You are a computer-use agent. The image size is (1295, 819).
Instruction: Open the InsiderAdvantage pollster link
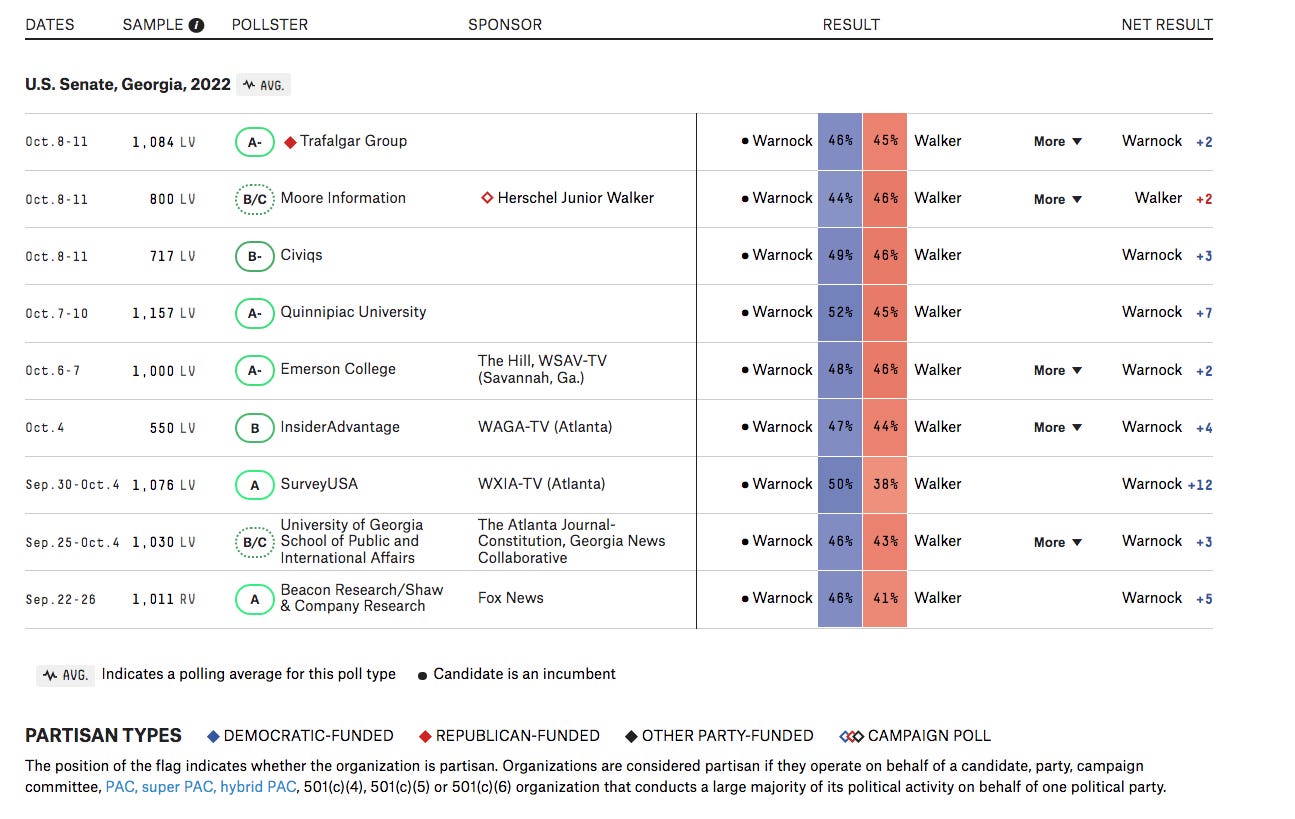point(340,427)
